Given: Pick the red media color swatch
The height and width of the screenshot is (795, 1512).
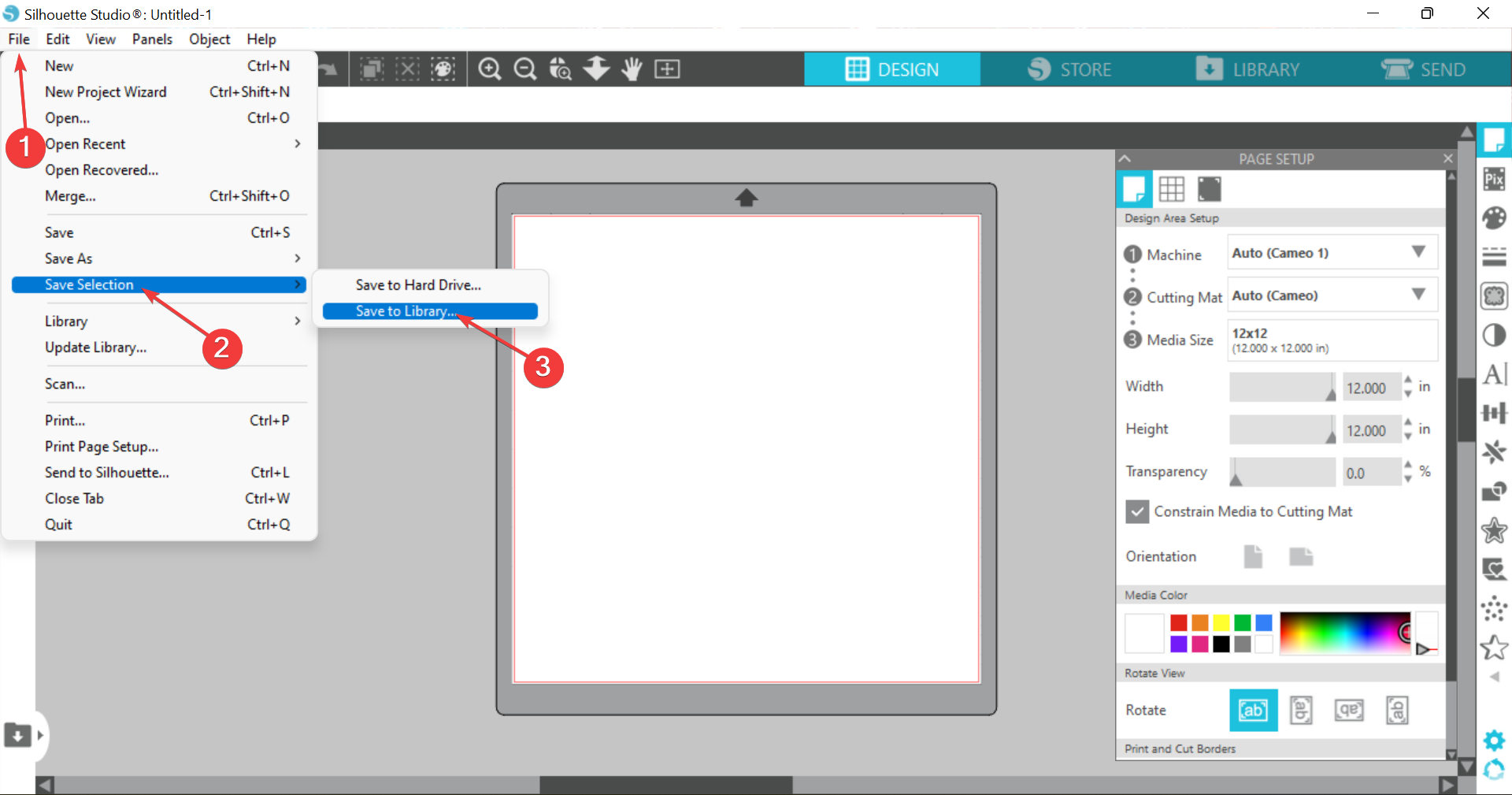Looking at the screenshot, I should (x=1179, y=622).
